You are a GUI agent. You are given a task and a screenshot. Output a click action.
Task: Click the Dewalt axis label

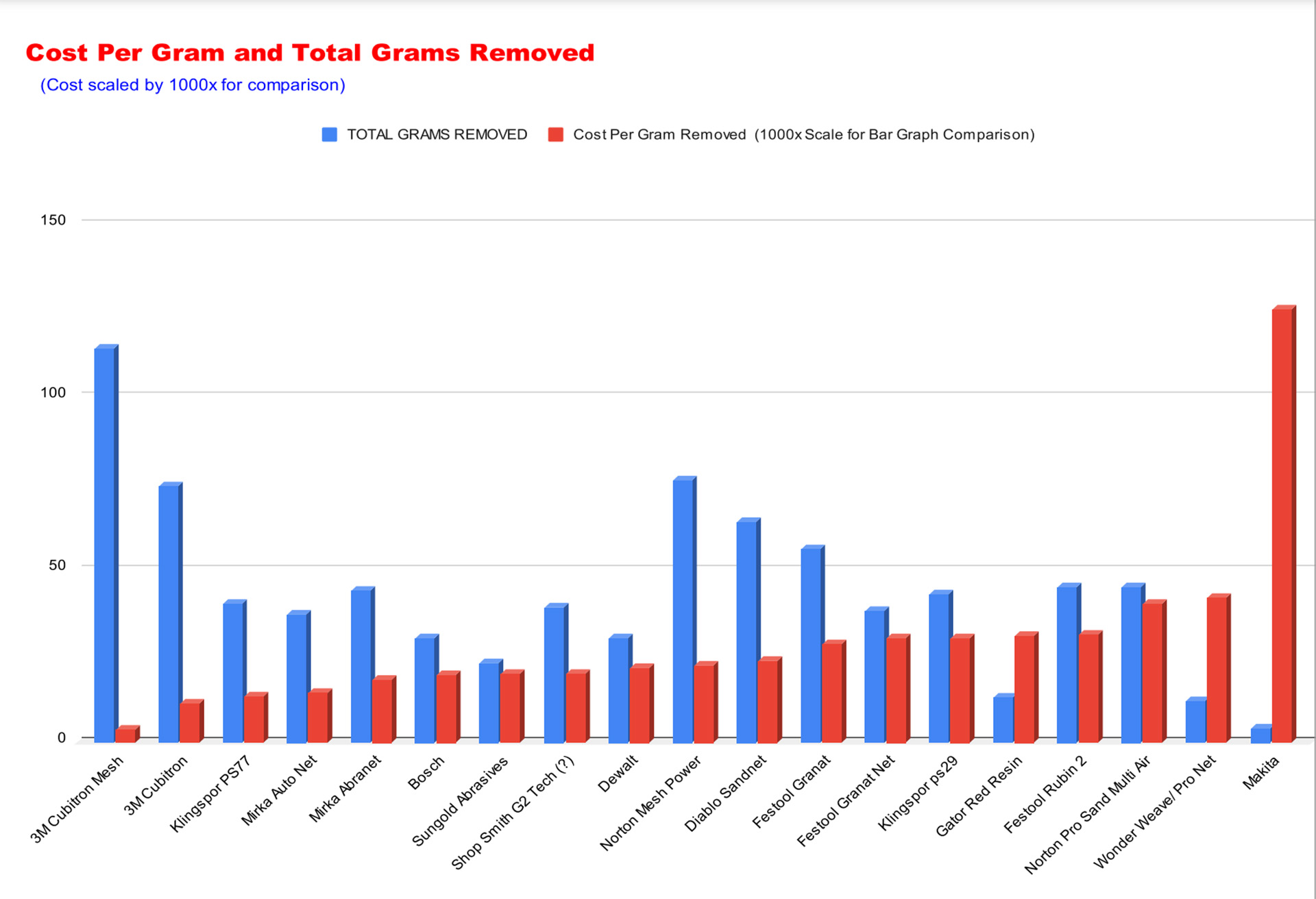pos(618,774)
